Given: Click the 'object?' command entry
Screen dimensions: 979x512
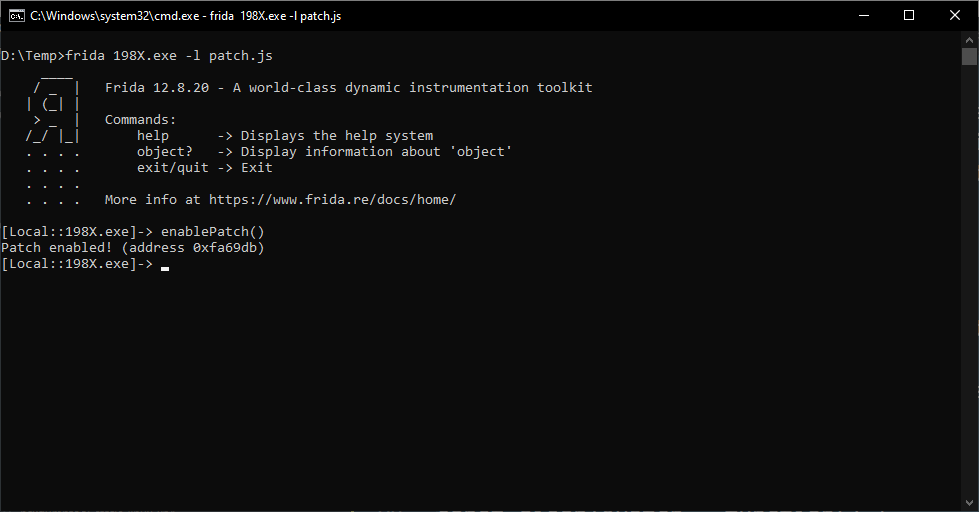Looking at the screenshot, I should (165, 152).
